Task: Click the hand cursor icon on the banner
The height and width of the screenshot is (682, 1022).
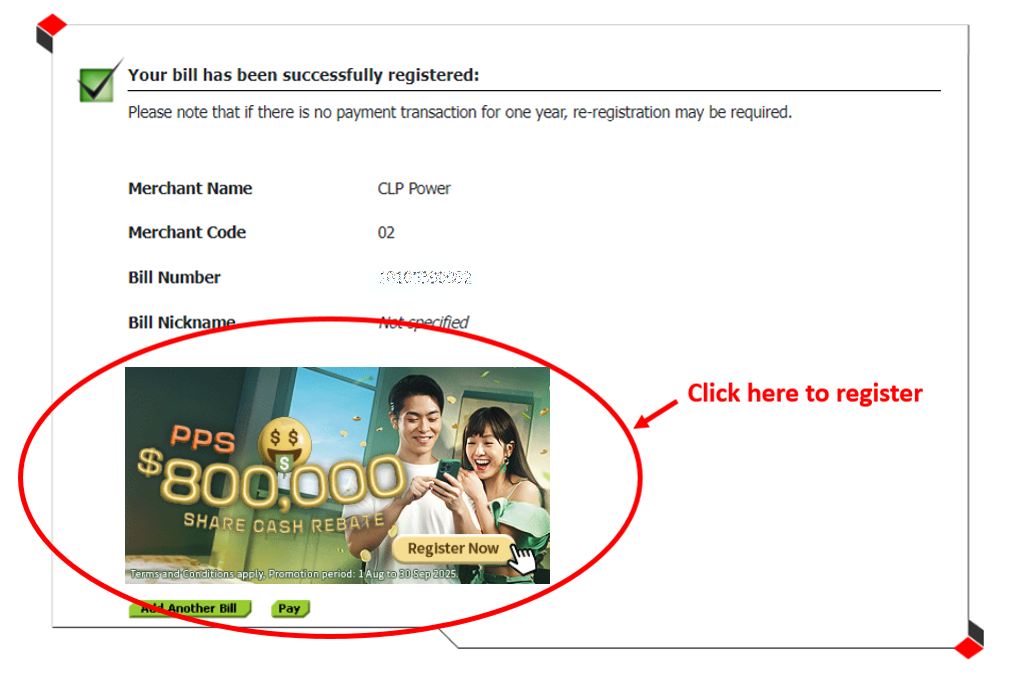Action: coord(522,559)
